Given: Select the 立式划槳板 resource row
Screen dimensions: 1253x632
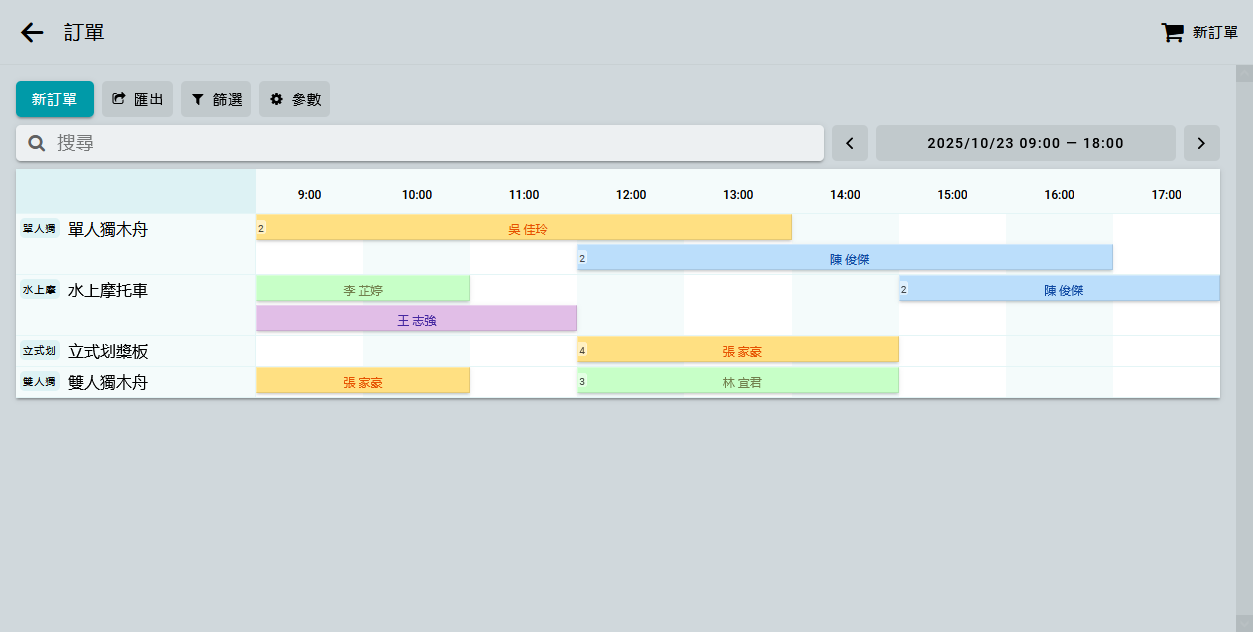Looking at the screenshot, I should (108, 351).
